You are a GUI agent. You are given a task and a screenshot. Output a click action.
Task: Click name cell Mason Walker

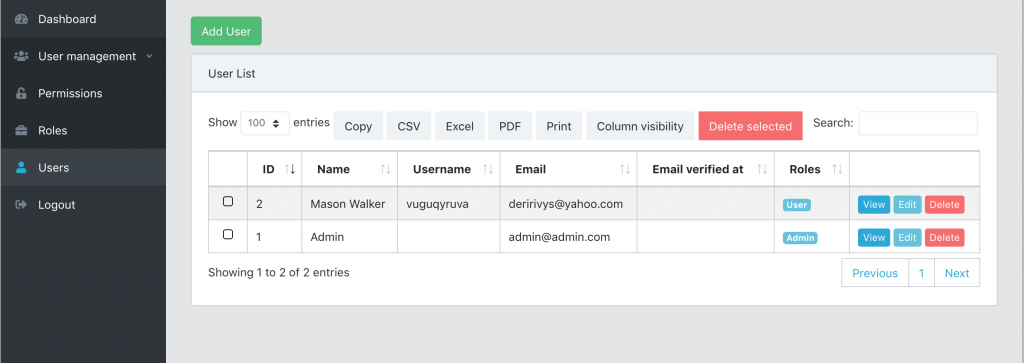(347, 204)
